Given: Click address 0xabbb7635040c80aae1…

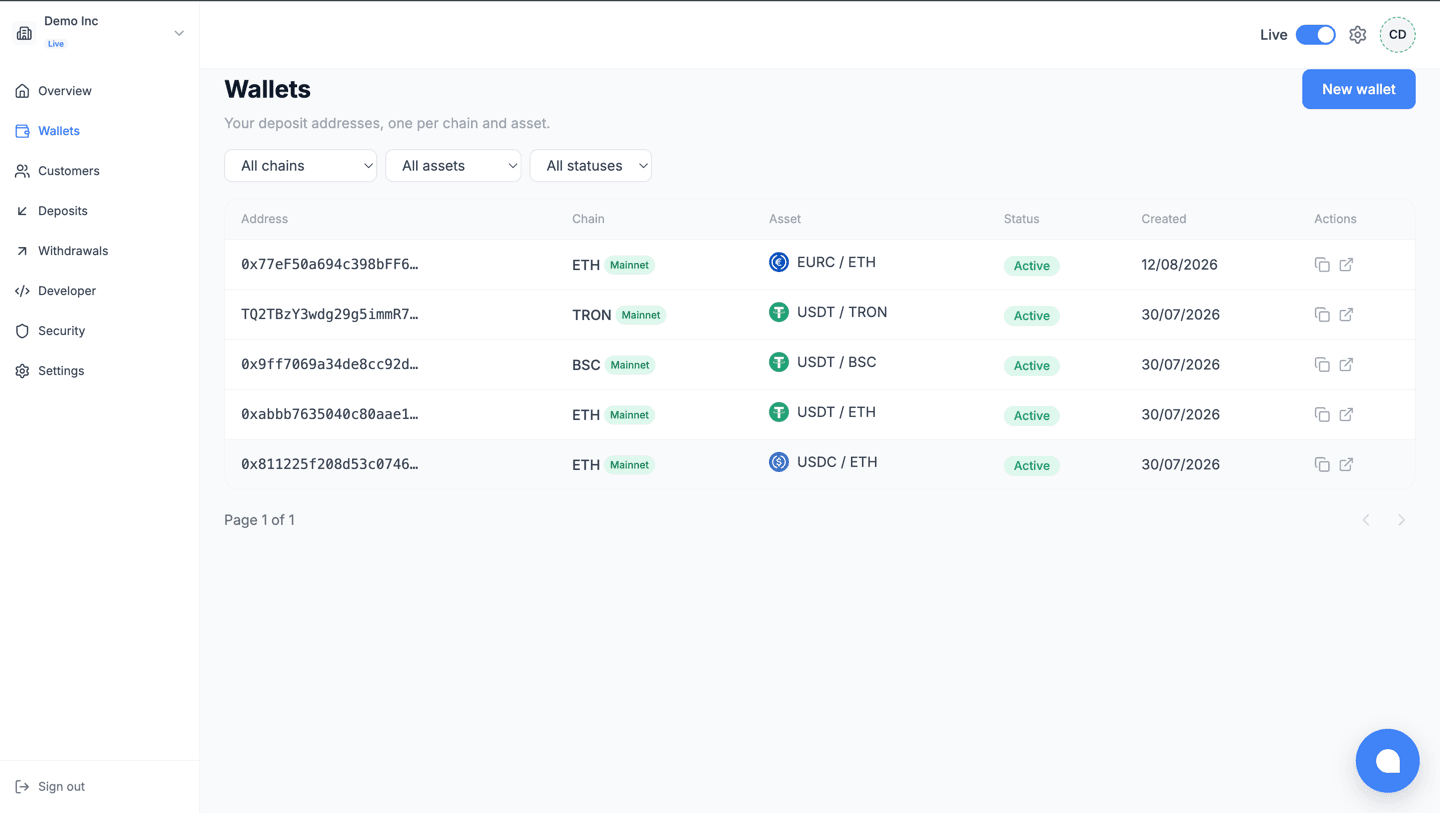Looking at the screenshot, I should [330, 415].
